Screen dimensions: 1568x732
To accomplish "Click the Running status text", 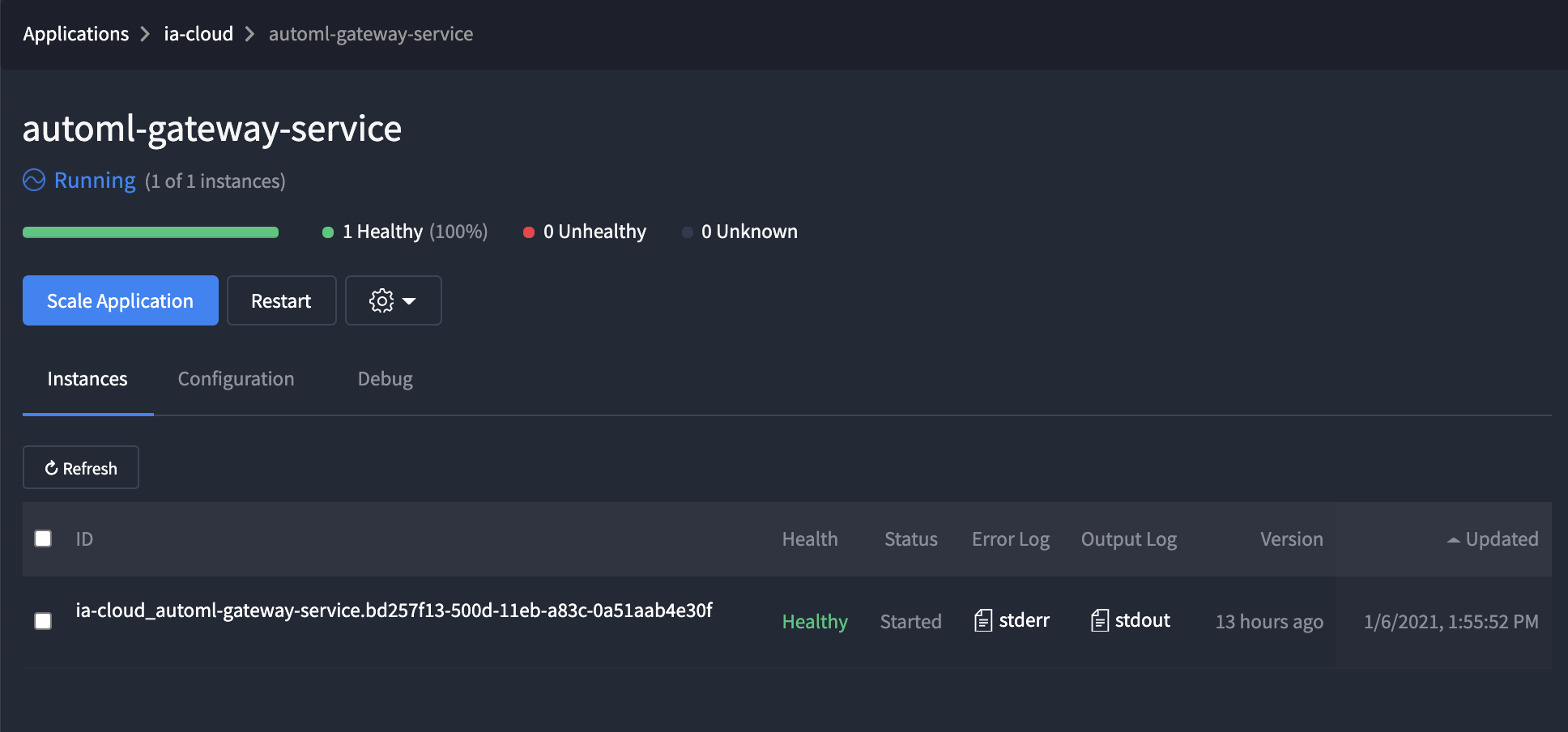I will 95,180.
